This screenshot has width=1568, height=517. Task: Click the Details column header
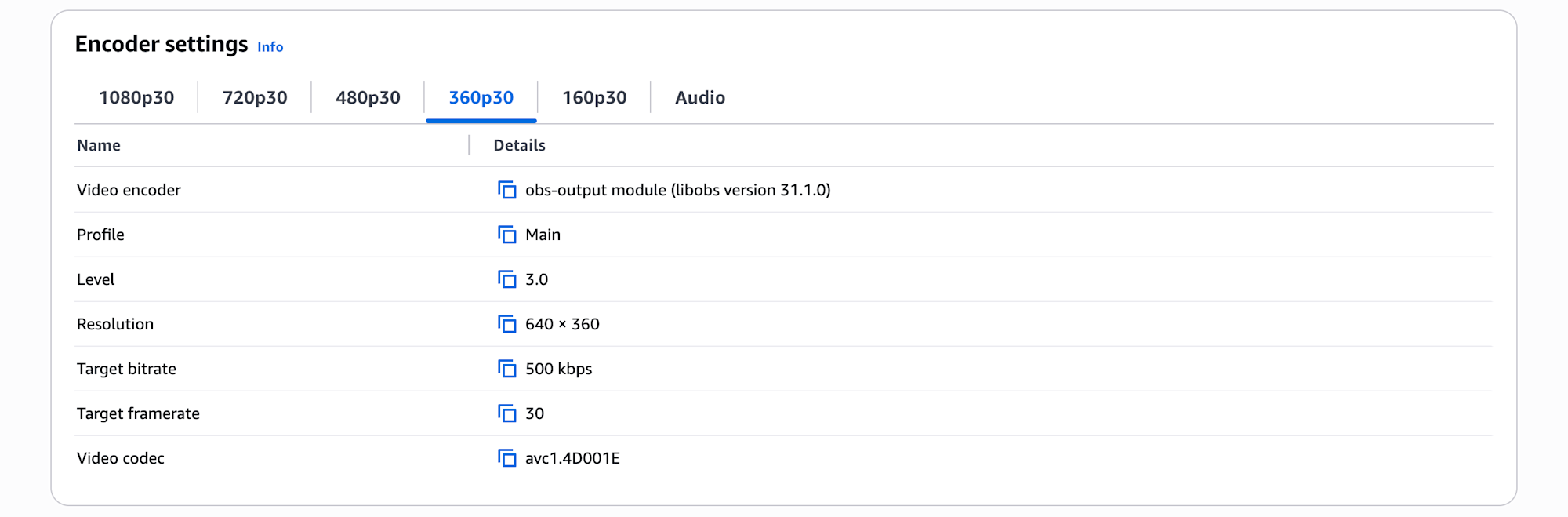(519, 145)
